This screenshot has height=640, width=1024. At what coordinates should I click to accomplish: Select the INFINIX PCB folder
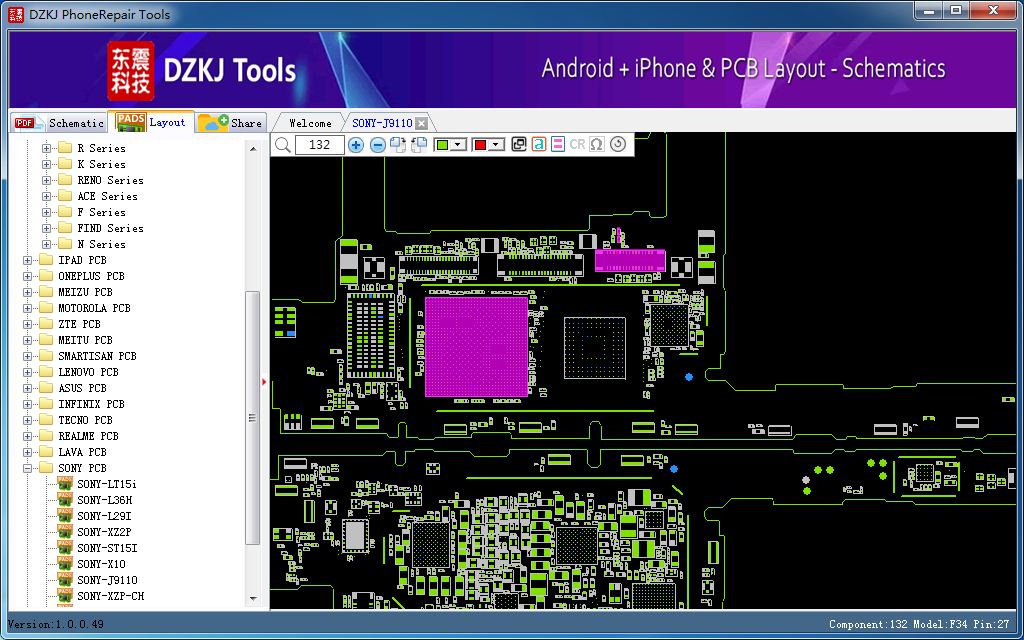point(91,404)
